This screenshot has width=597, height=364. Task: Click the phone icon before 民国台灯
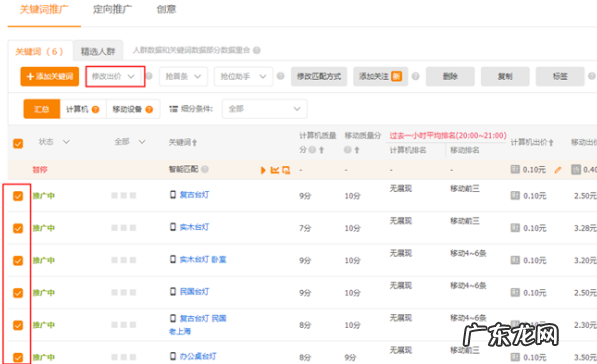[173, 292]
